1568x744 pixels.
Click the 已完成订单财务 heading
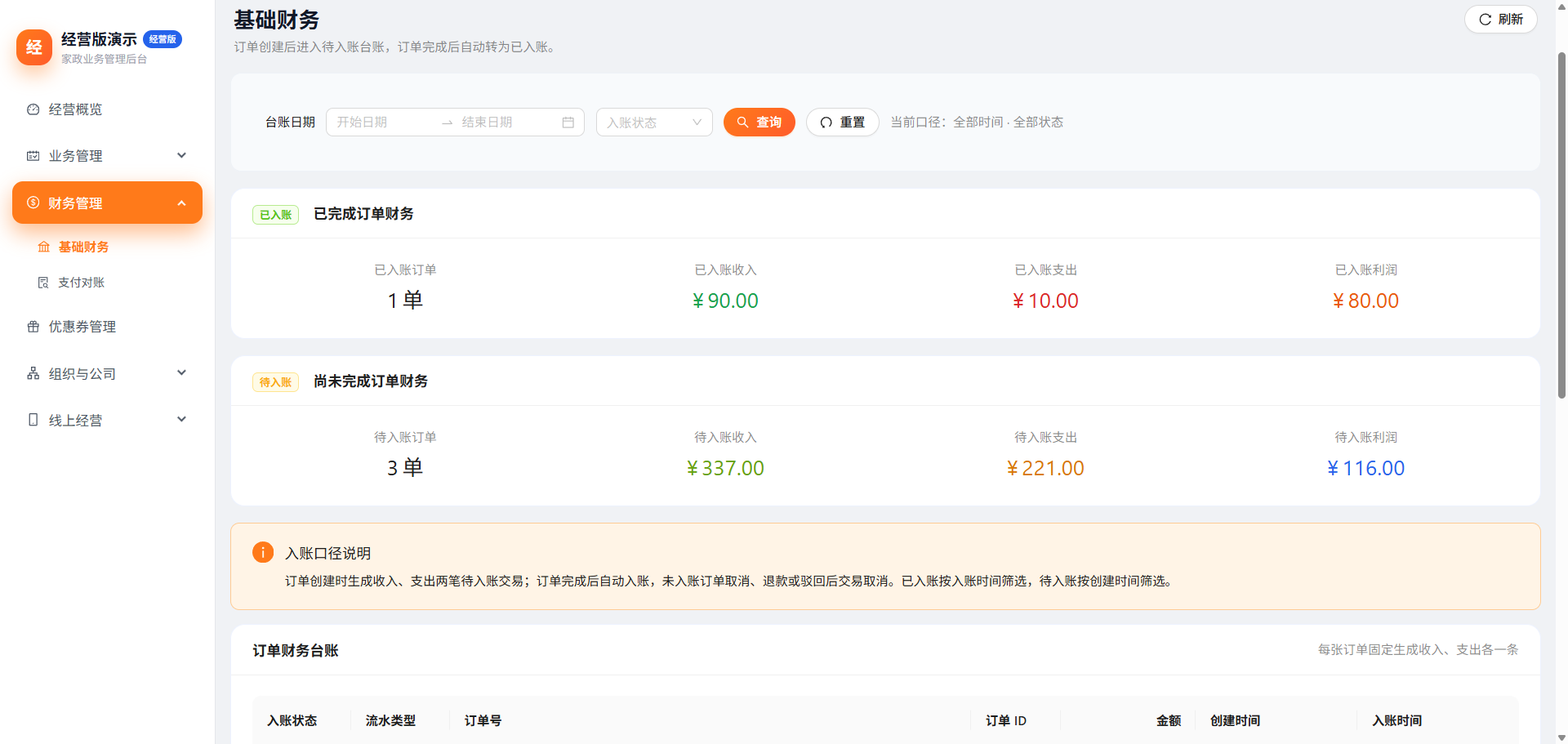(363, 214)
